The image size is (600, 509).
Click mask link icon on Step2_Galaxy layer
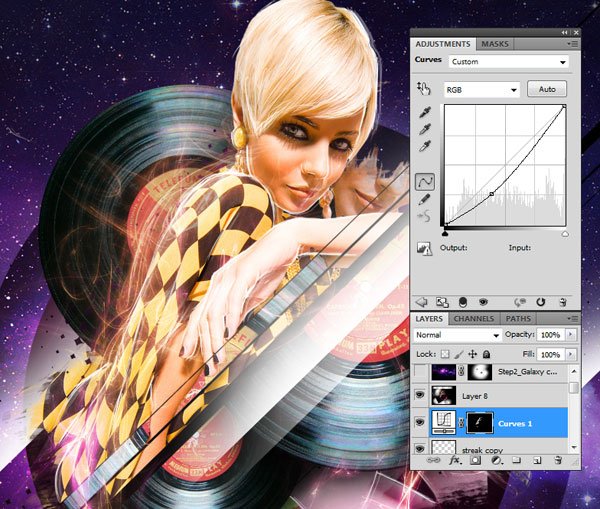point(461,371)
